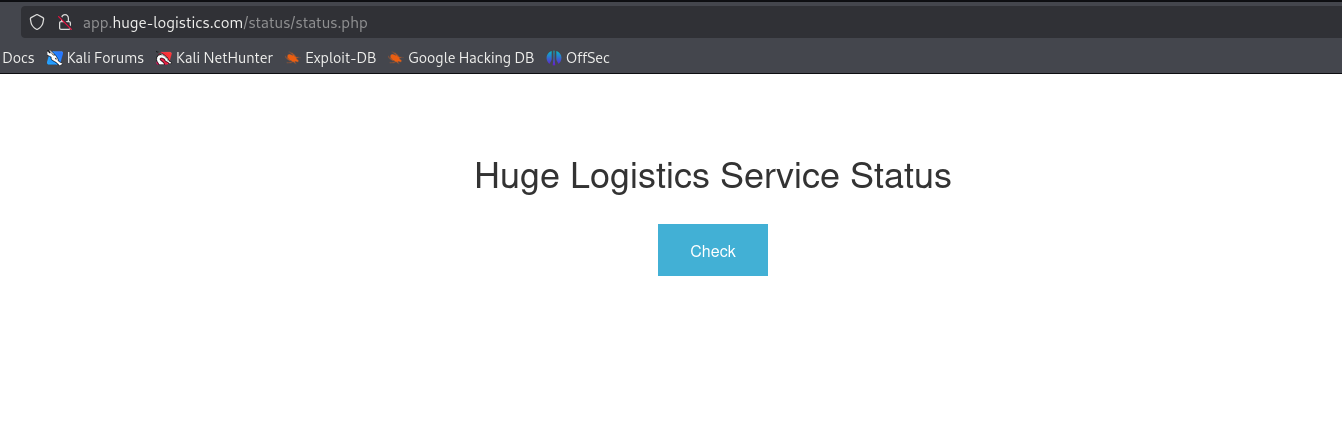The width and height of the screenshot is (1342, 427).
Task: Click the huge-logistics.com domain in URL
Action: click(x=178, y=22)
